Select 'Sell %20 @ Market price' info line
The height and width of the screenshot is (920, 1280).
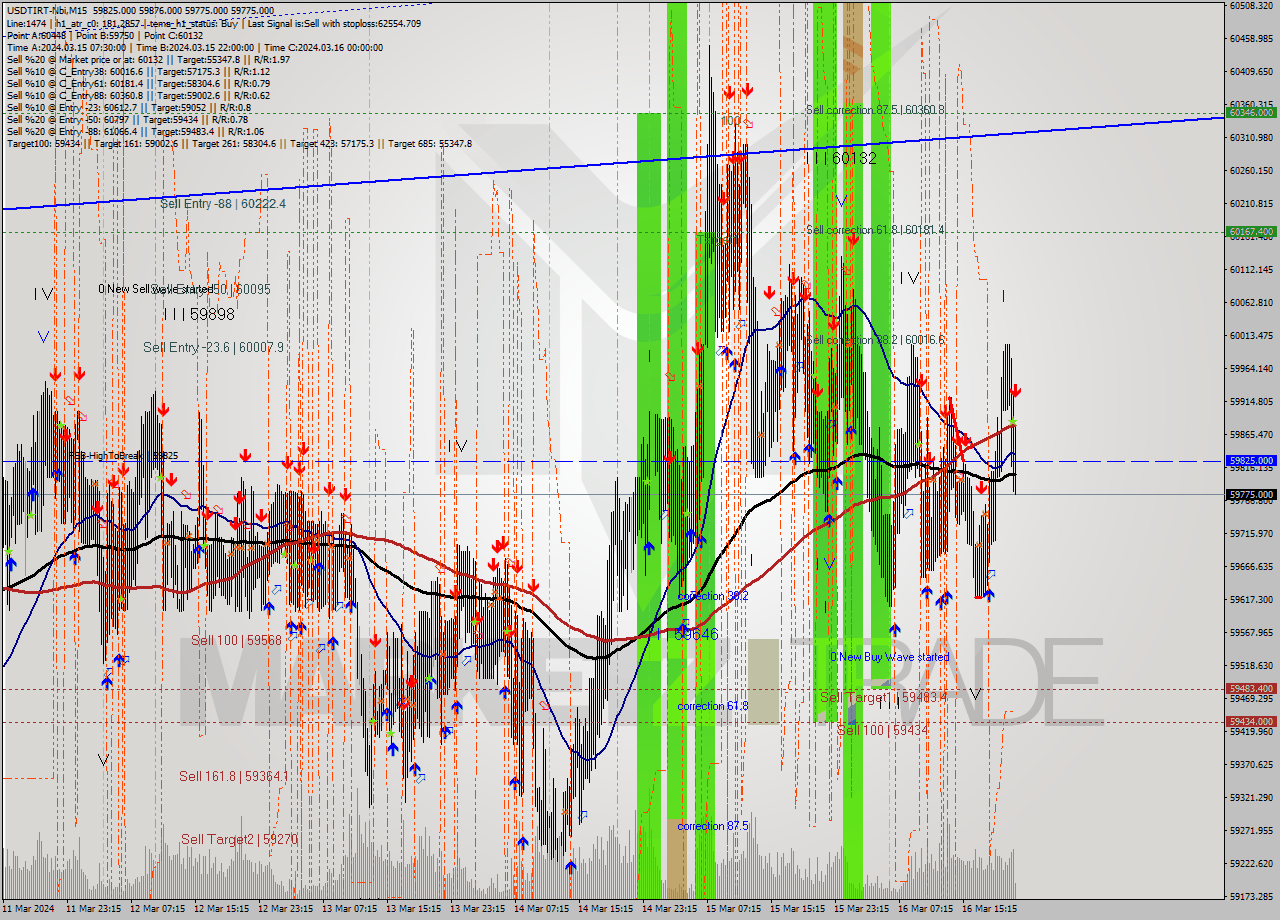[x=148, y=59]
